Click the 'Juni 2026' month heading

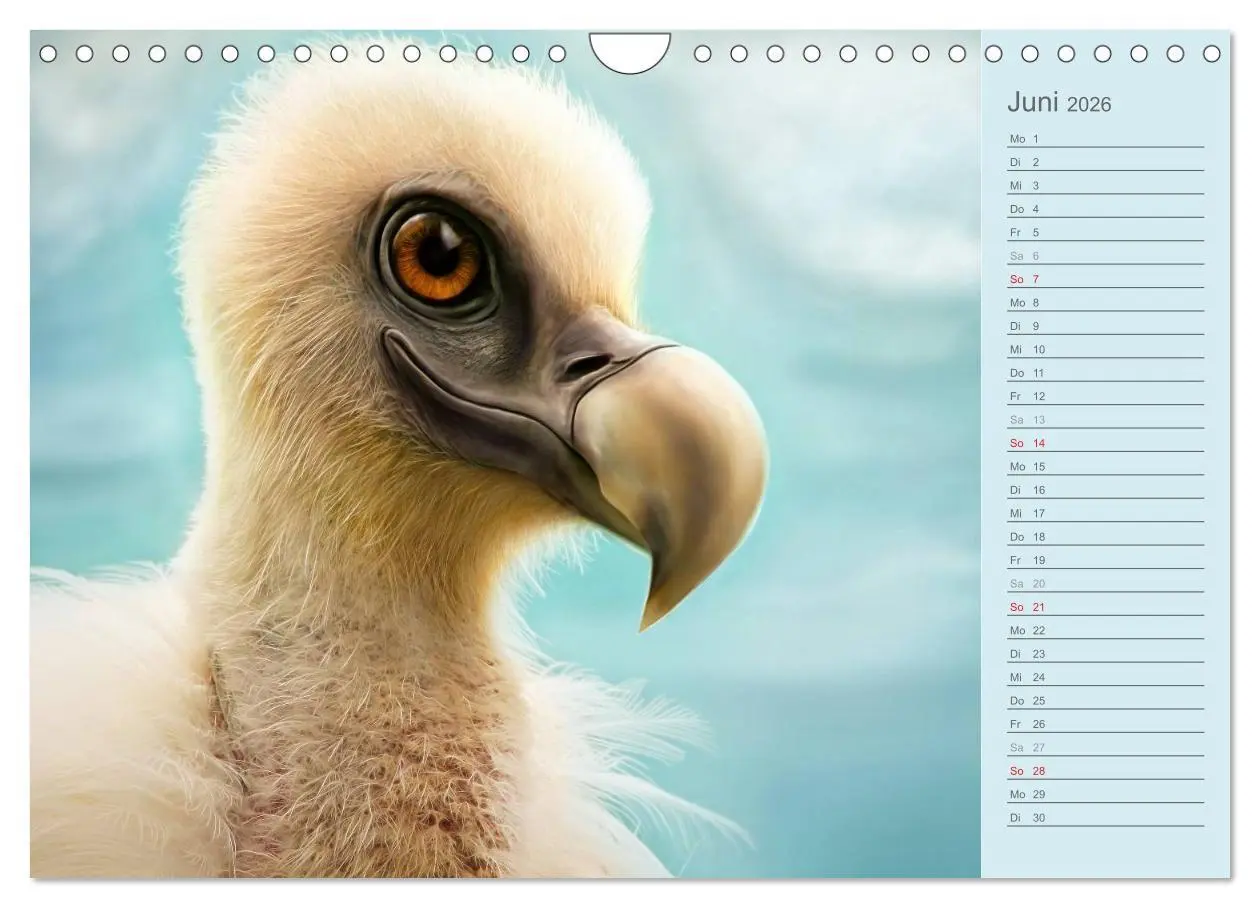click(1059, 103)
